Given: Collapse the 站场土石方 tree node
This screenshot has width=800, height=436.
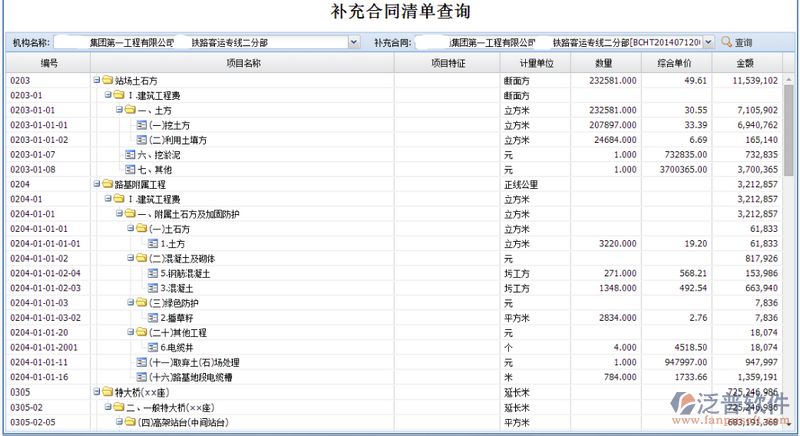Looking at the screenshot, I should pos(96,80).
